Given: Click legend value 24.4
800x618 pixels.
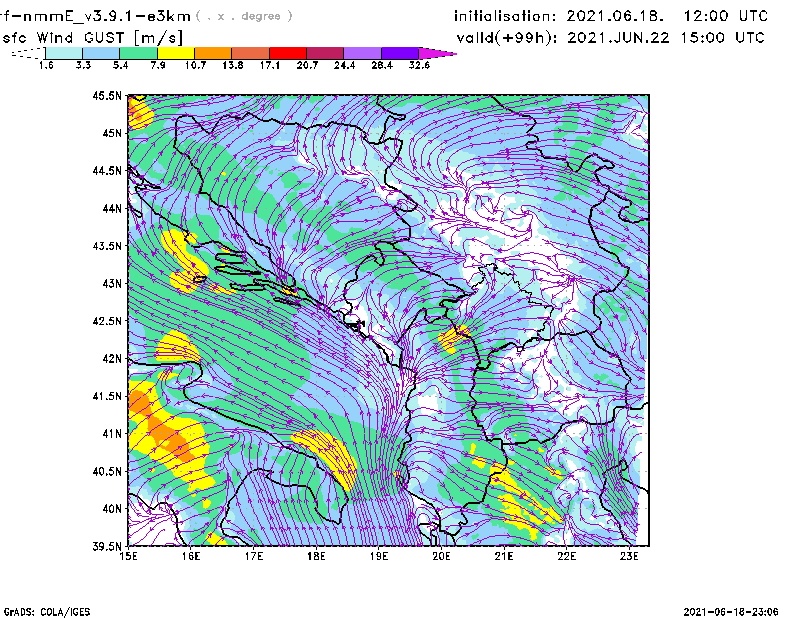Looking at the screenshot, I should click(344, 65).
